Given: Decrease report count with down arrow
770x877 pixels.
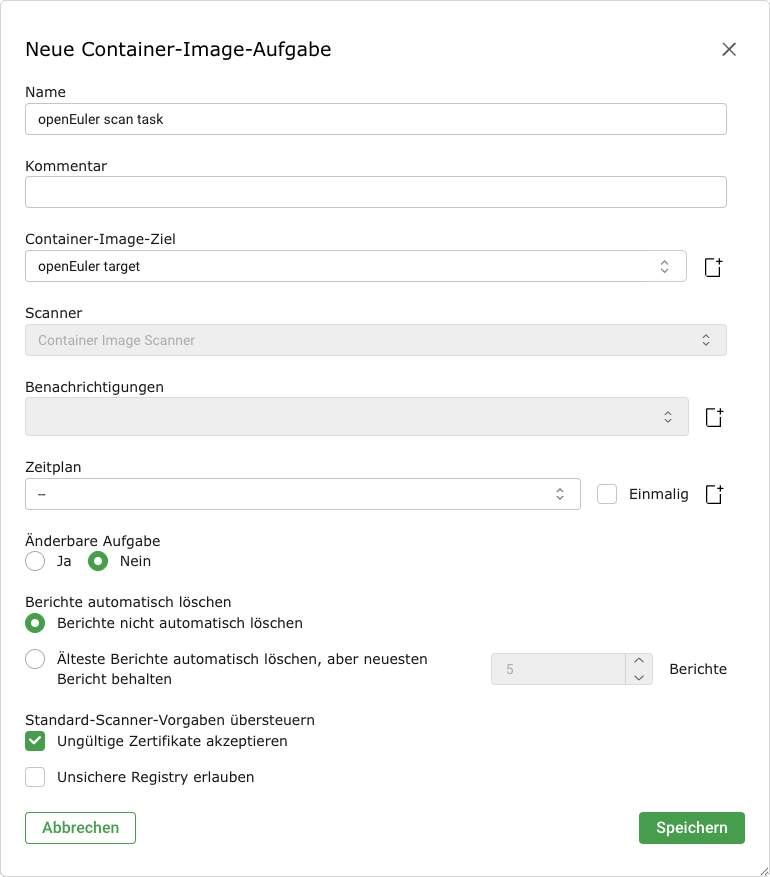Looking at the screenshot, I should tap(639, 677).
